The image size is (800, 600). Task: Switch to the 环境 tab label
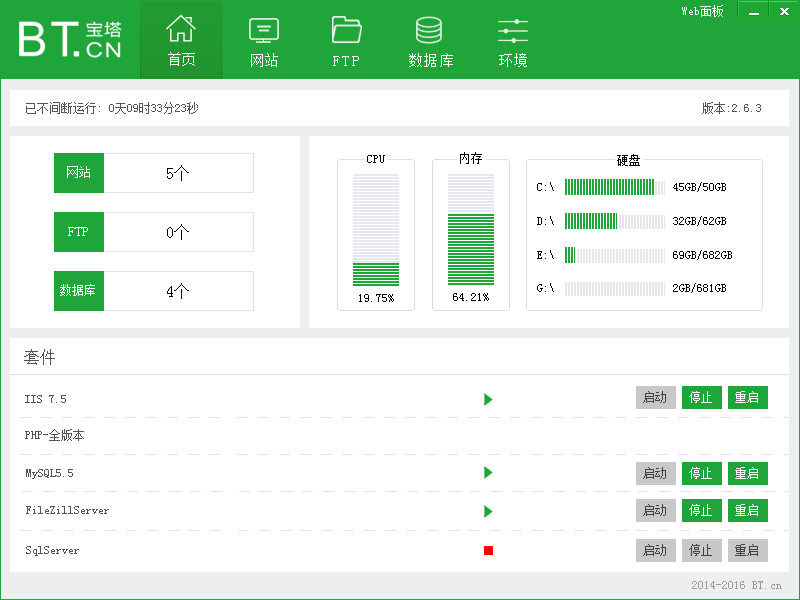pos(513,61)
